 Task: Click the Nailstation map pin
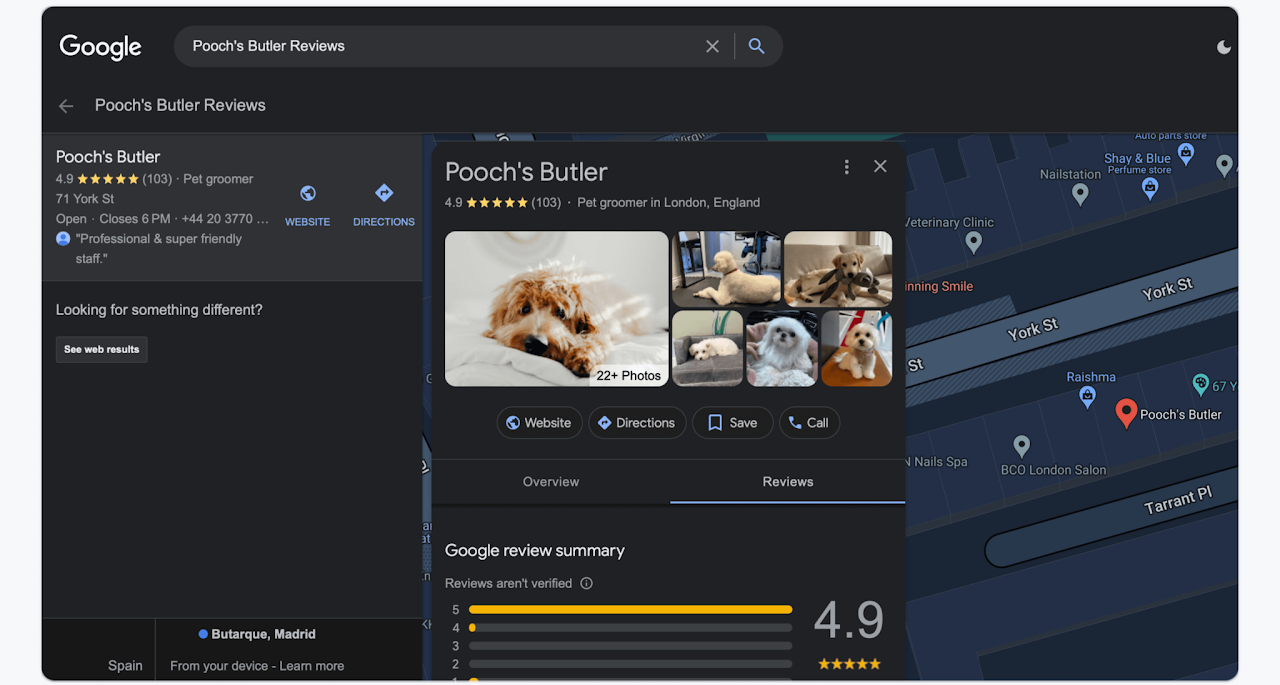(1080, 194)
